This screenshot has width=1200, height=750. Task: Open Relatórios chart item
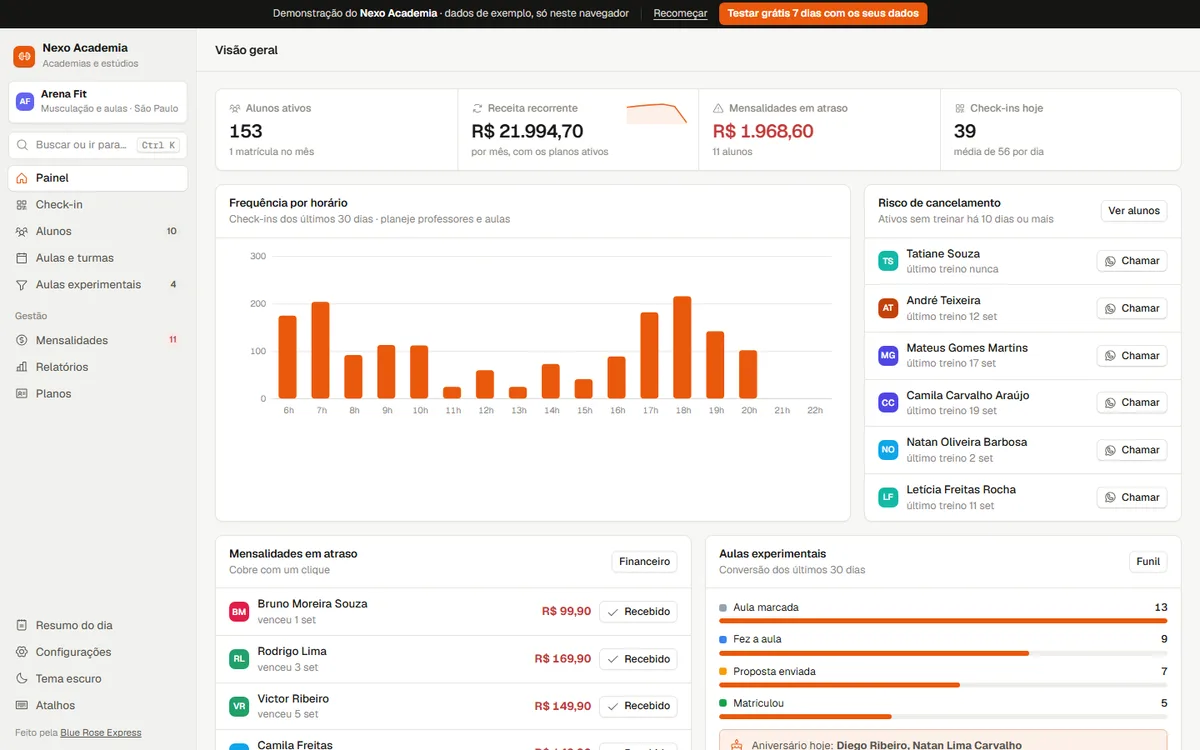click(x=98, y=367)
